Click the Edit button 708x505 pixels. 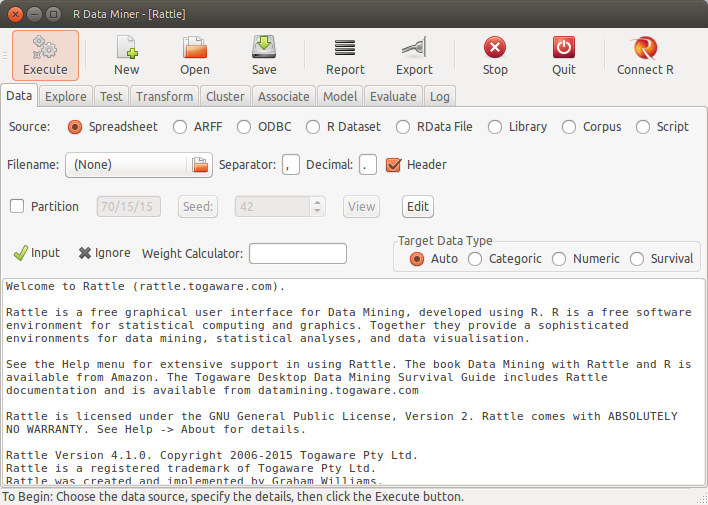tap(417, 207)
